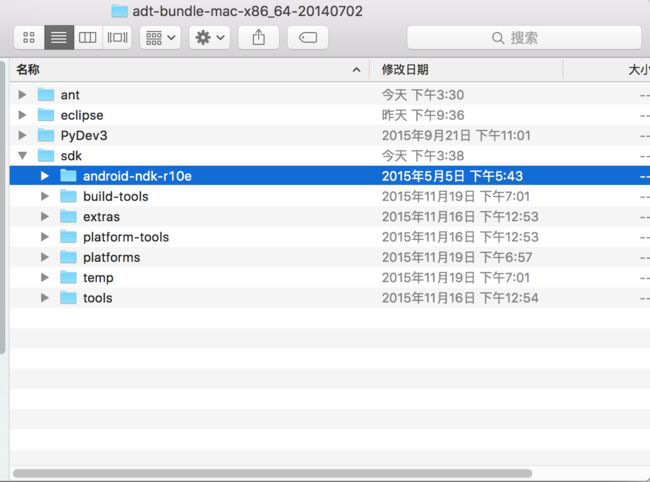
Task: Switch to list view mode
Action: point(59,38)
